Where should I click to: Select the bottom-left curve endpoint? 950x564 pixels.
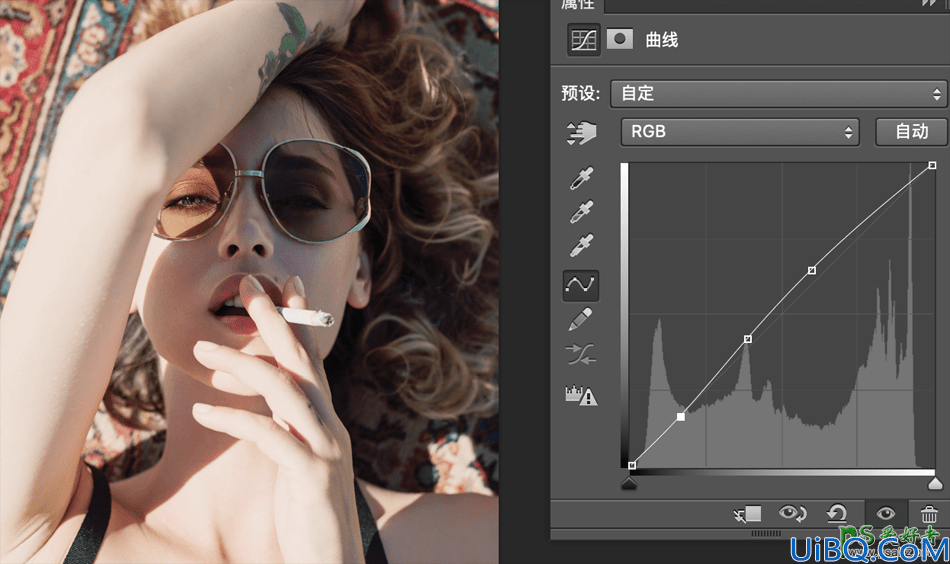point(632,465)
